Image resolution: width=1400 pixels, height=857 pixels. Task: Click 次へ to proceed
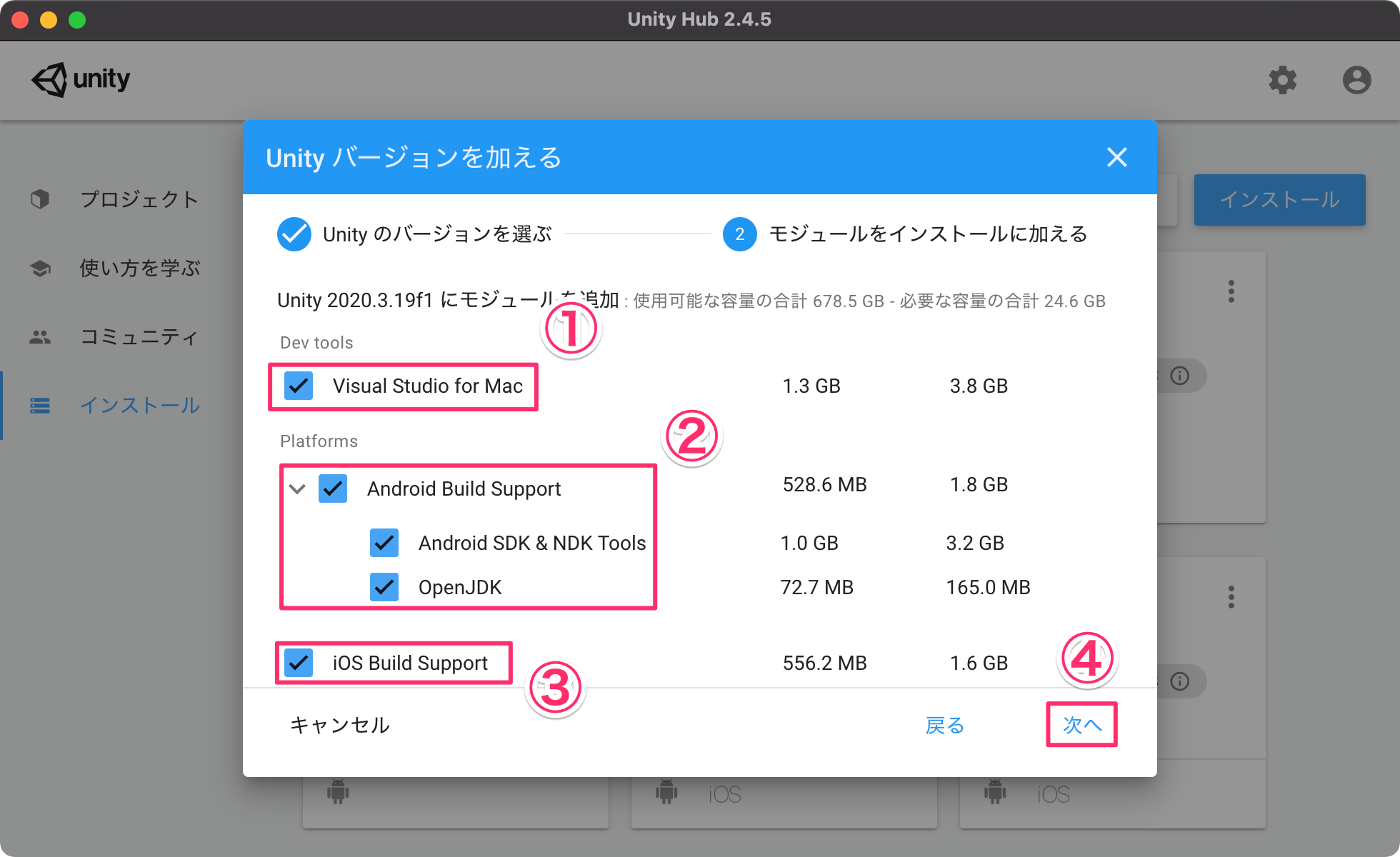point(1082,725)
